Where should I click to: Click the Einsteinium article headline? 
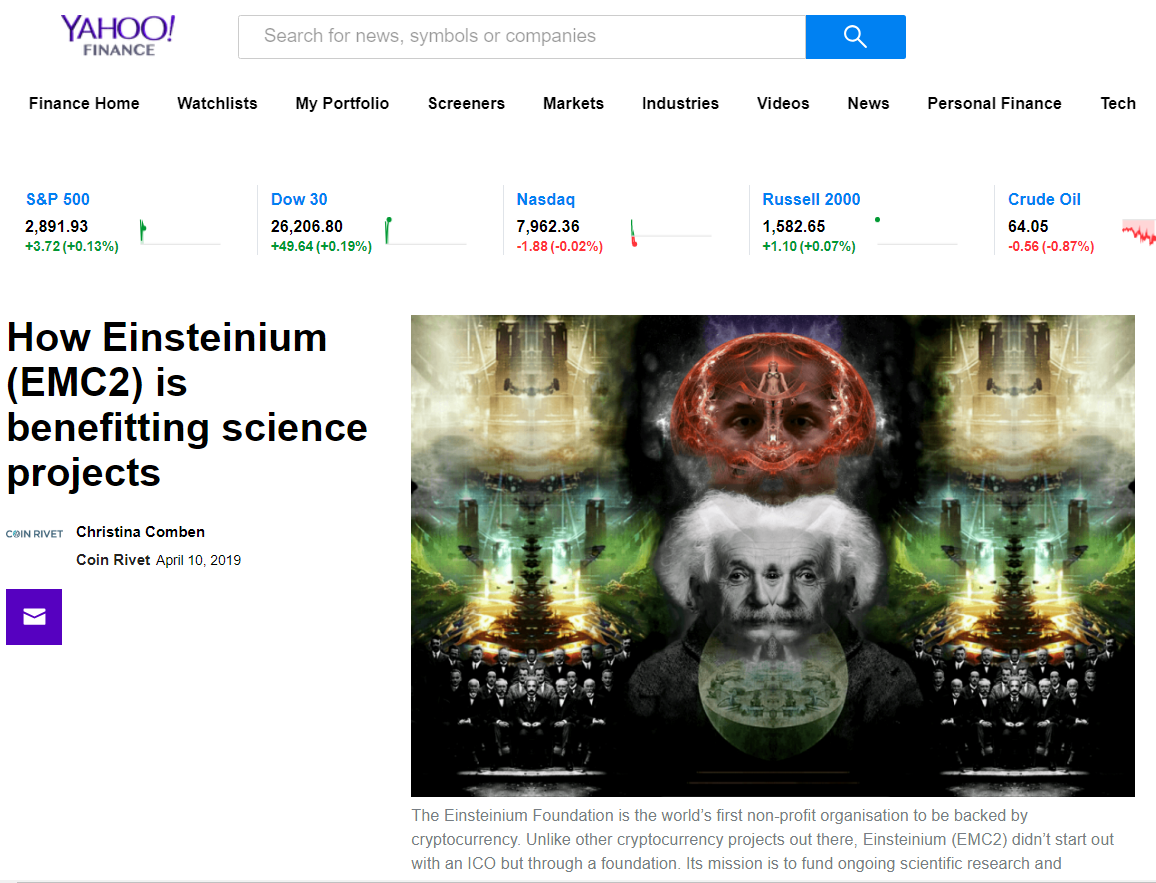[187, 405]
